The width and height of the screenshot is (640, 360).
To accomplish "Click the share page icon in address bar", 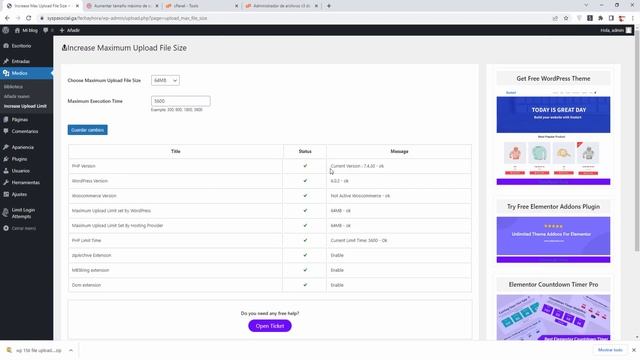I will click(555, 18).
